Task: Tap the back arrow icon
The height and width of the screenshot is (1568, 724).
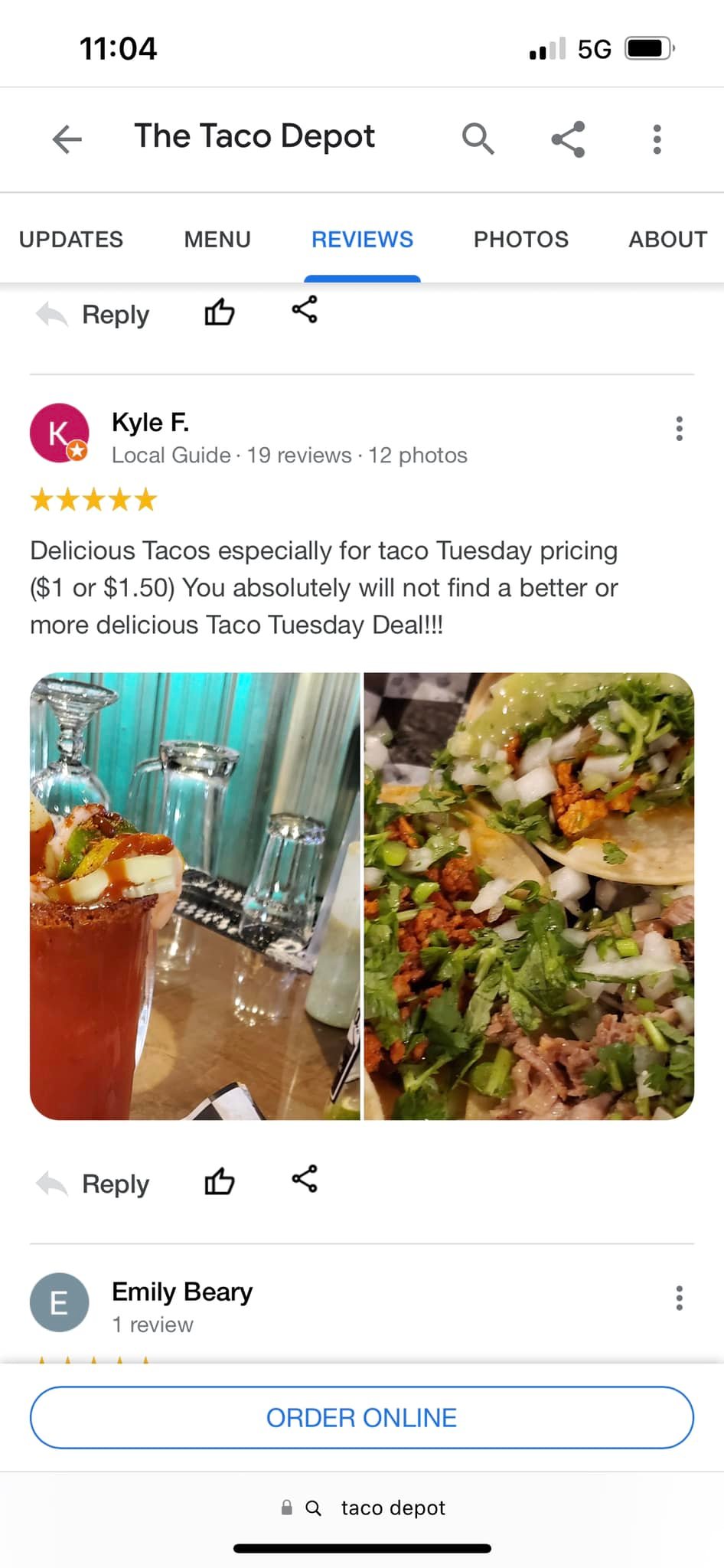Action: coord(67,139)
